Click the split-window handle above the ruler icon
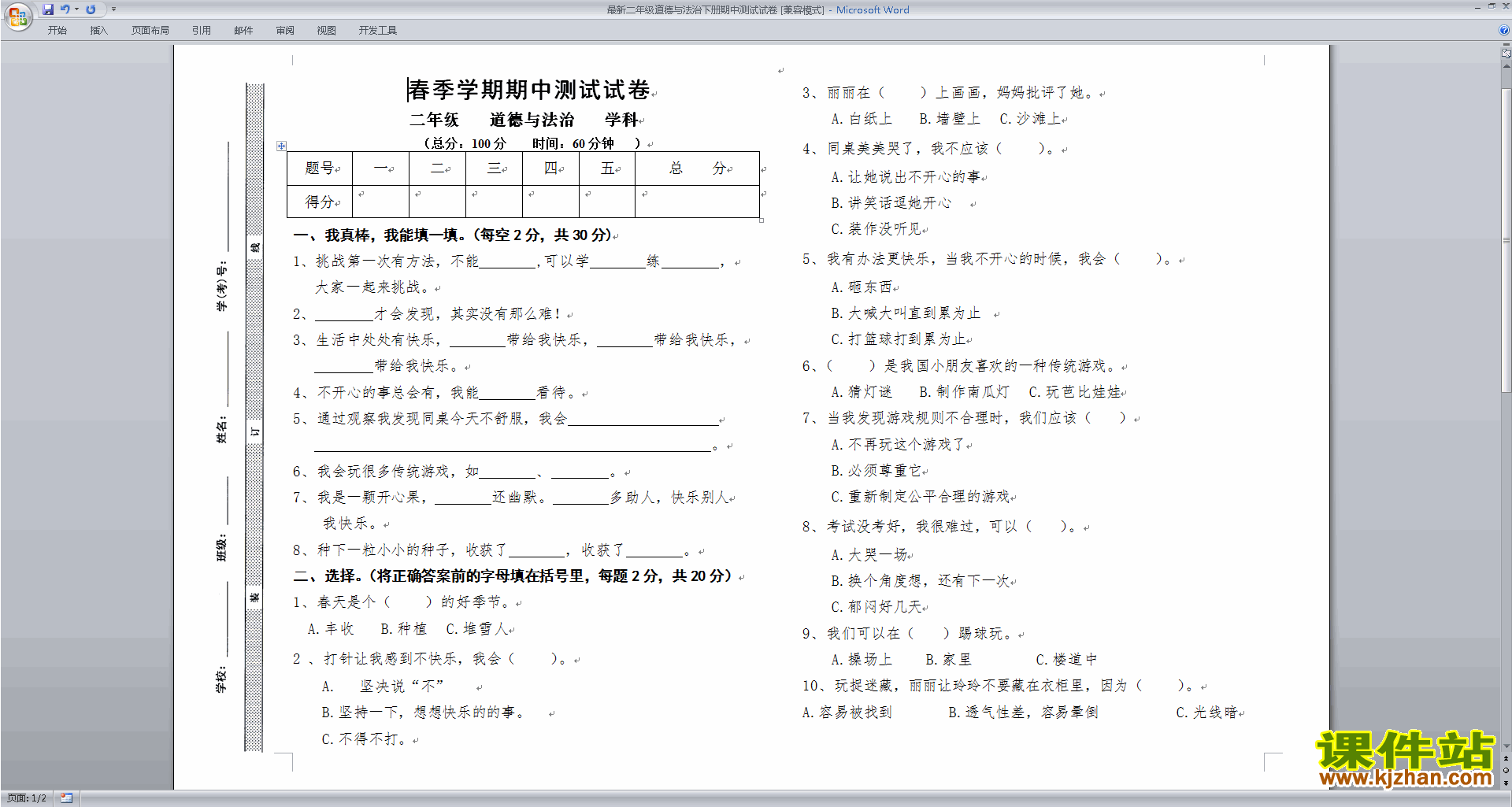This screenshot has height=807, width=1512. pyautogui.click(x=1506, y=45)
